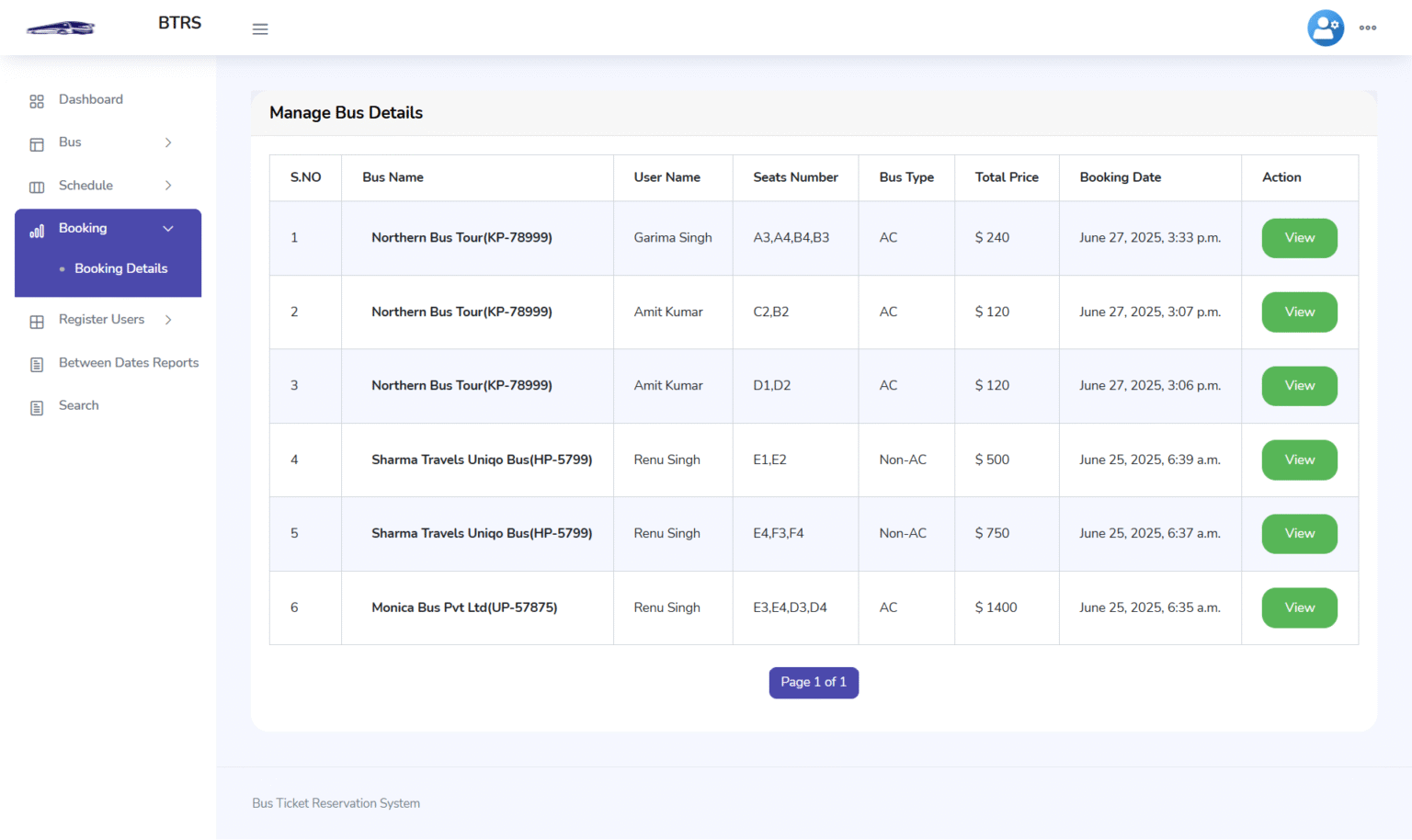Click the Booking chart icon

tap(37, 228)
